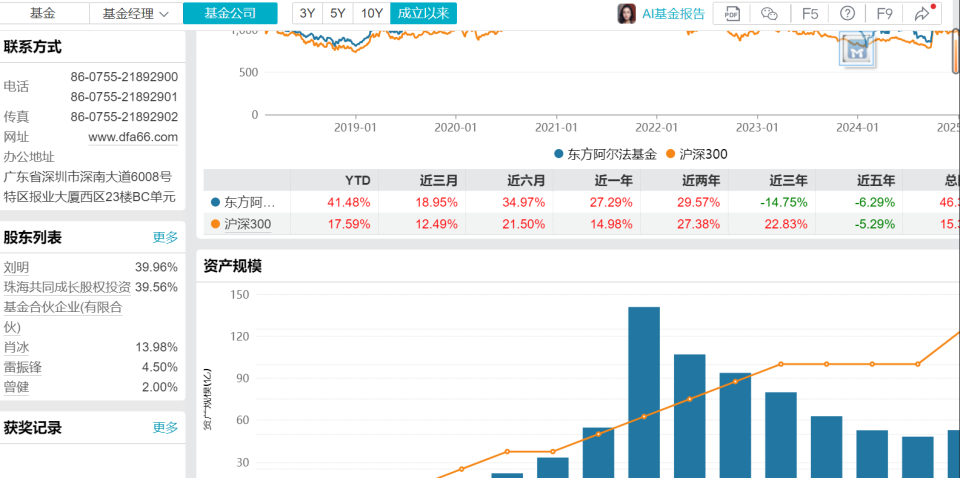Open help with the question mark icon
Screen dimensions: 960x478
click(847, 13)
